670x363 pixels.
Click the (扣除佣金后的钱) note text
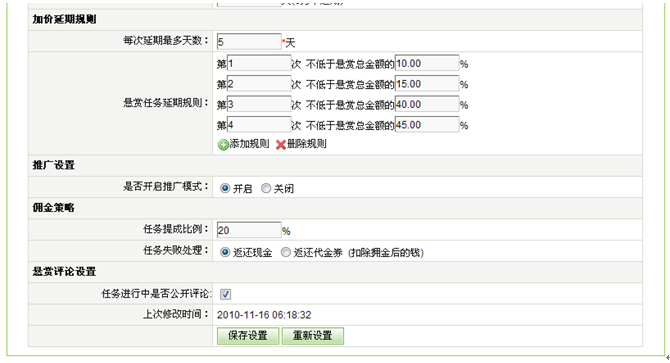[x=386, y=253]
